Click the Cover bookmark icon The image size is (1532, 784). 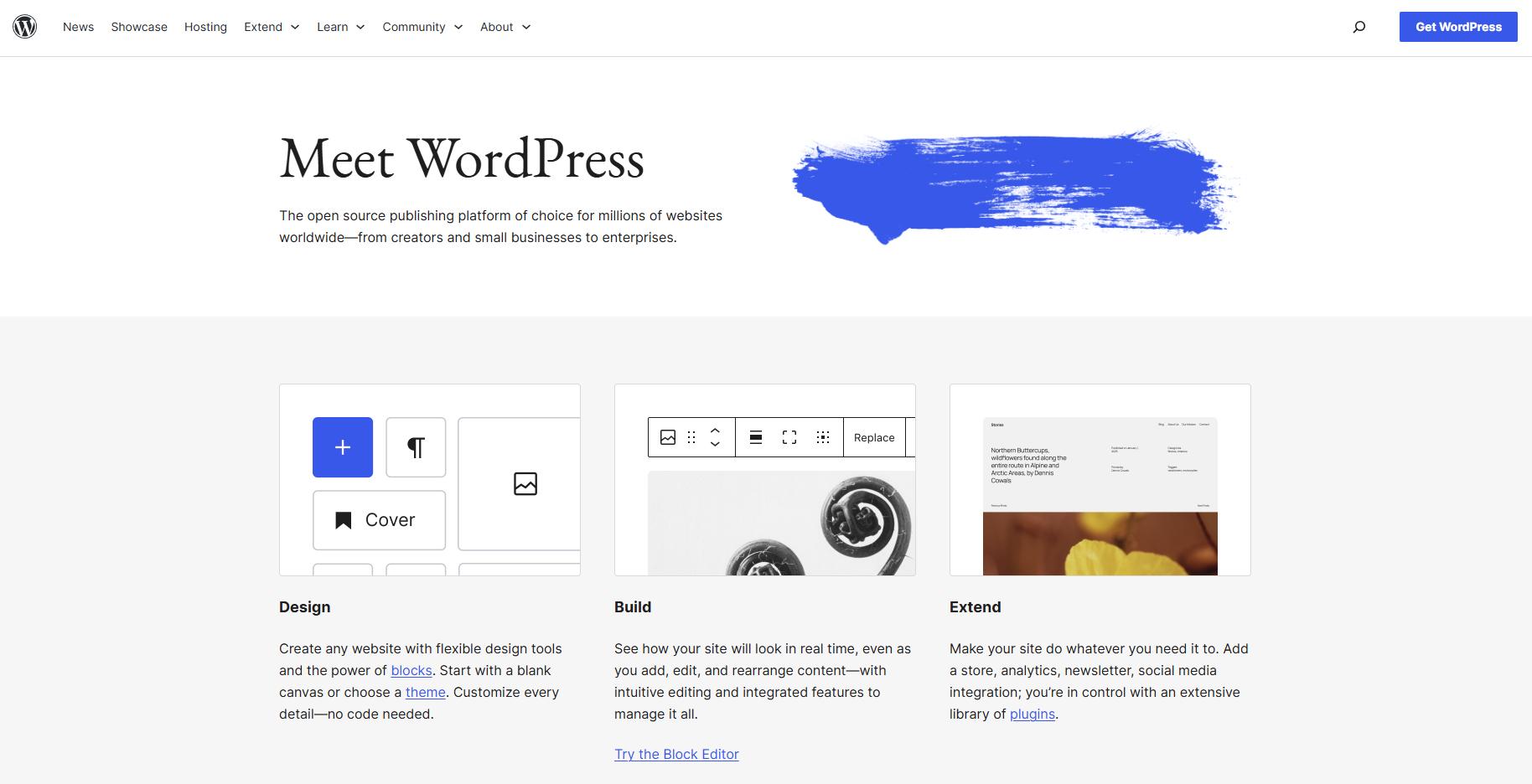pos(343,520)
